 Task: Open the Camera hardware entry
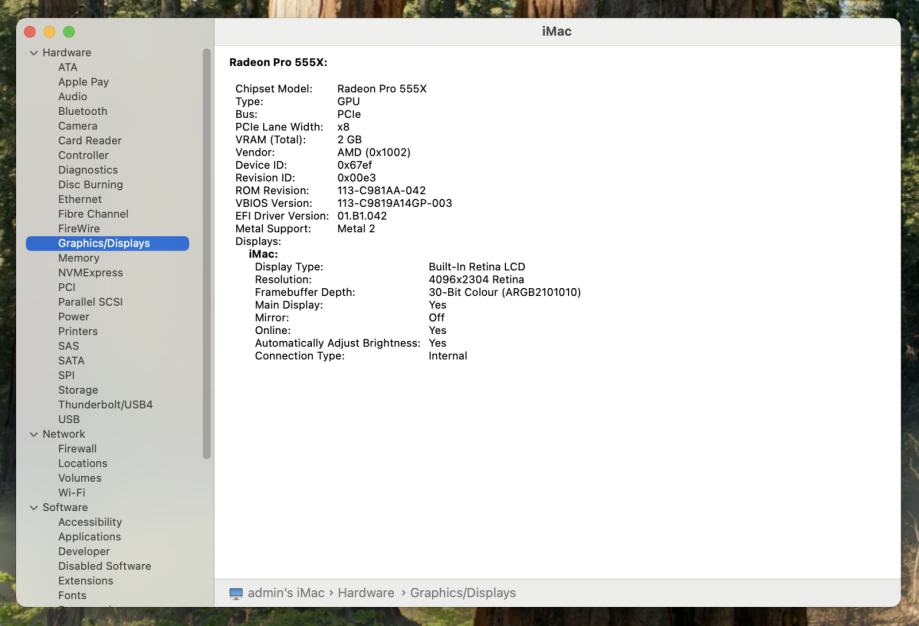point(77,126)
